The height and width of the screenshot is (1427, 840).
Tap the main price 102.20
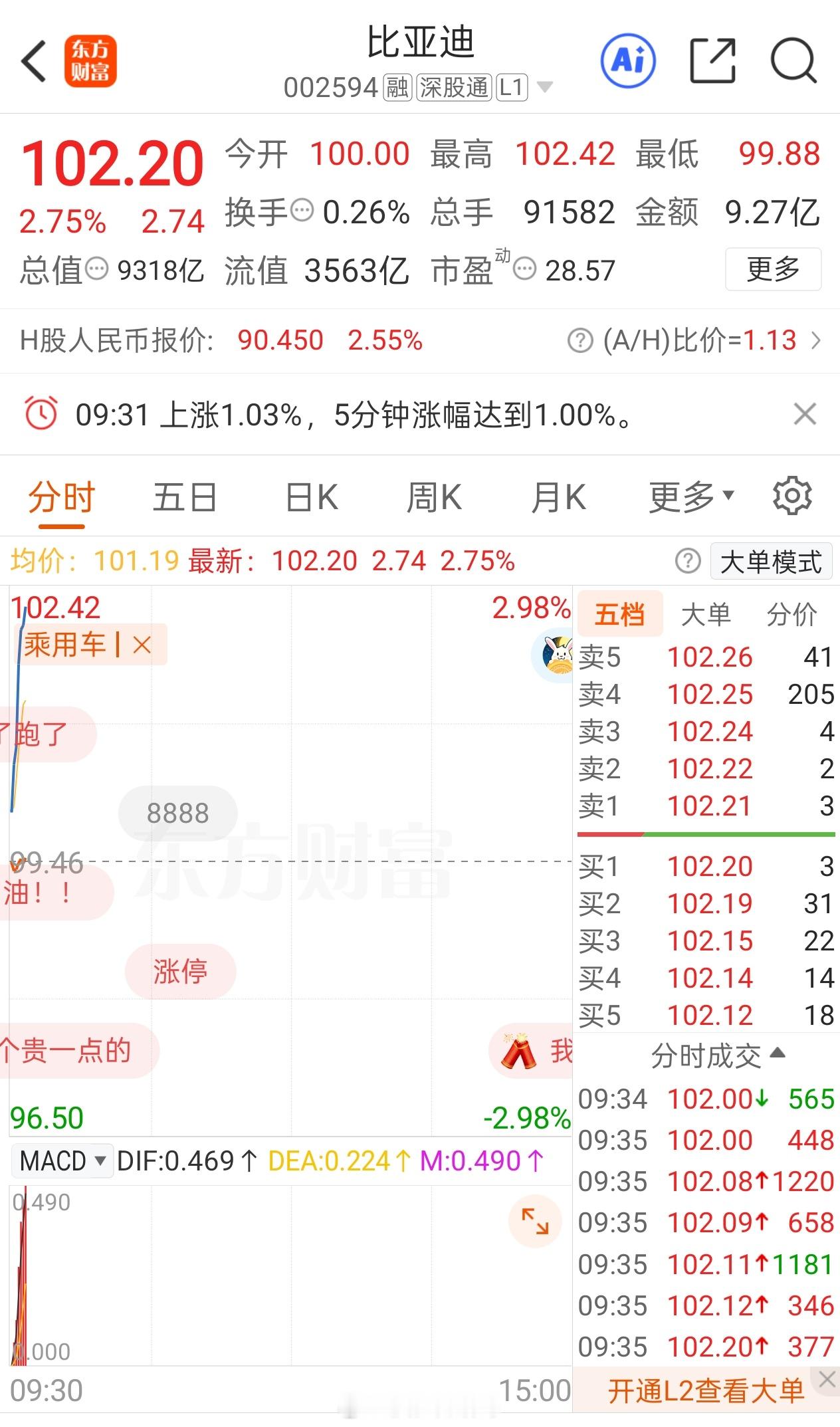pos(112,164)
